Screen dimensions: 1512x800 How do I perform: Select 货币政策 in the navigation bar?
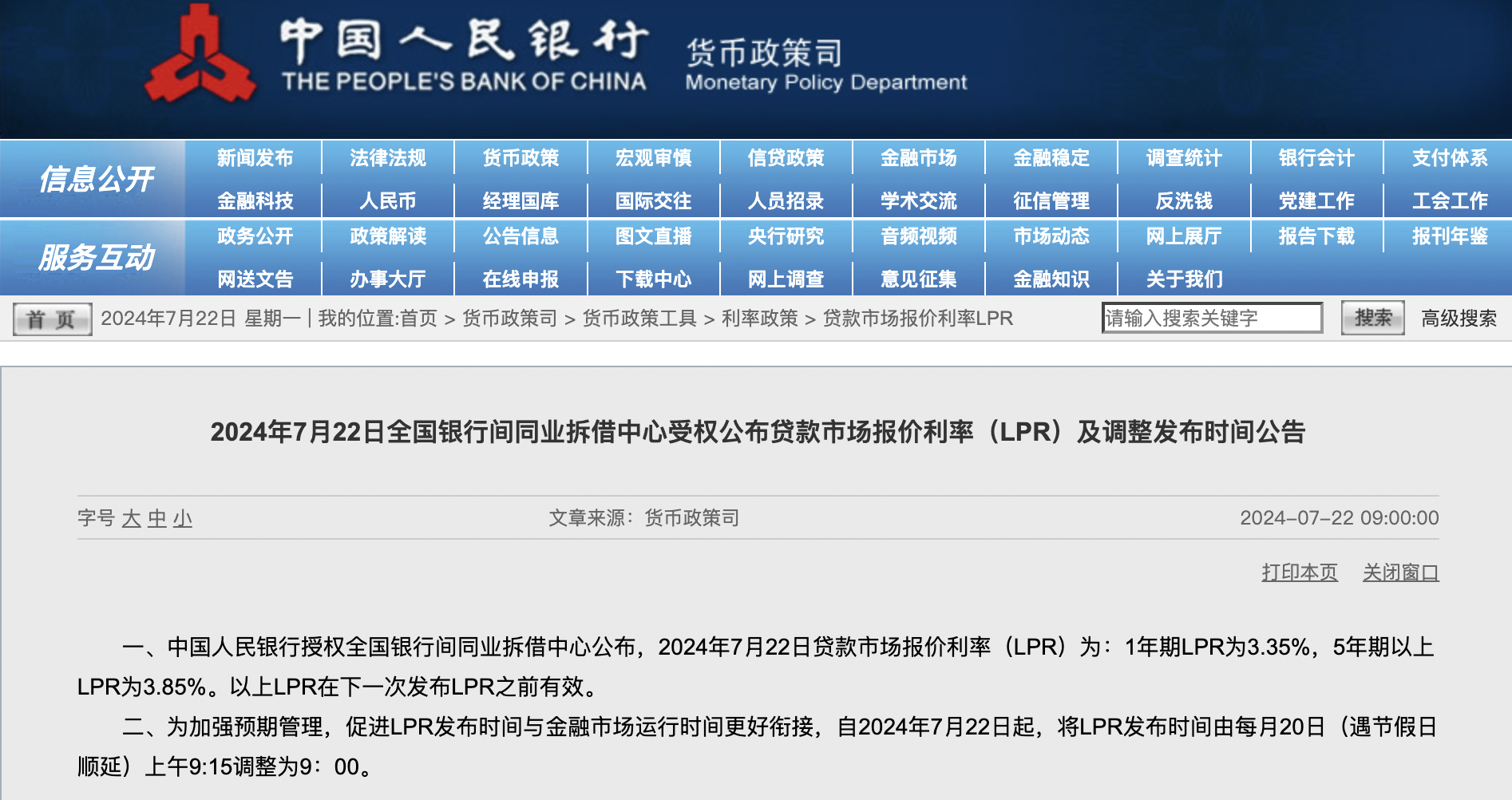click(x=520, y=158)
